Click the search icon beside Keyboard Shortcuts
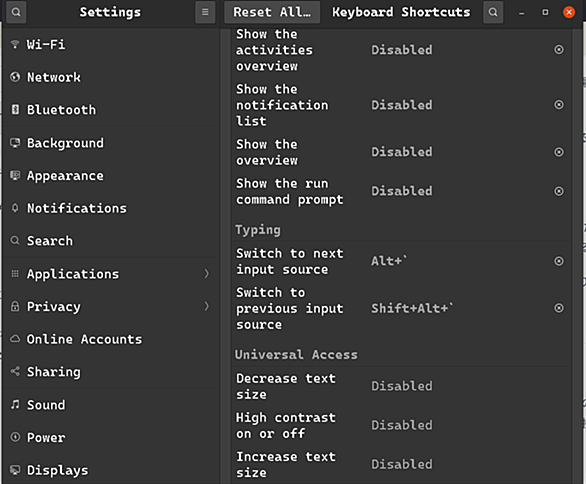The height and width of the screenshot is (484, 586). pos(493,12)
